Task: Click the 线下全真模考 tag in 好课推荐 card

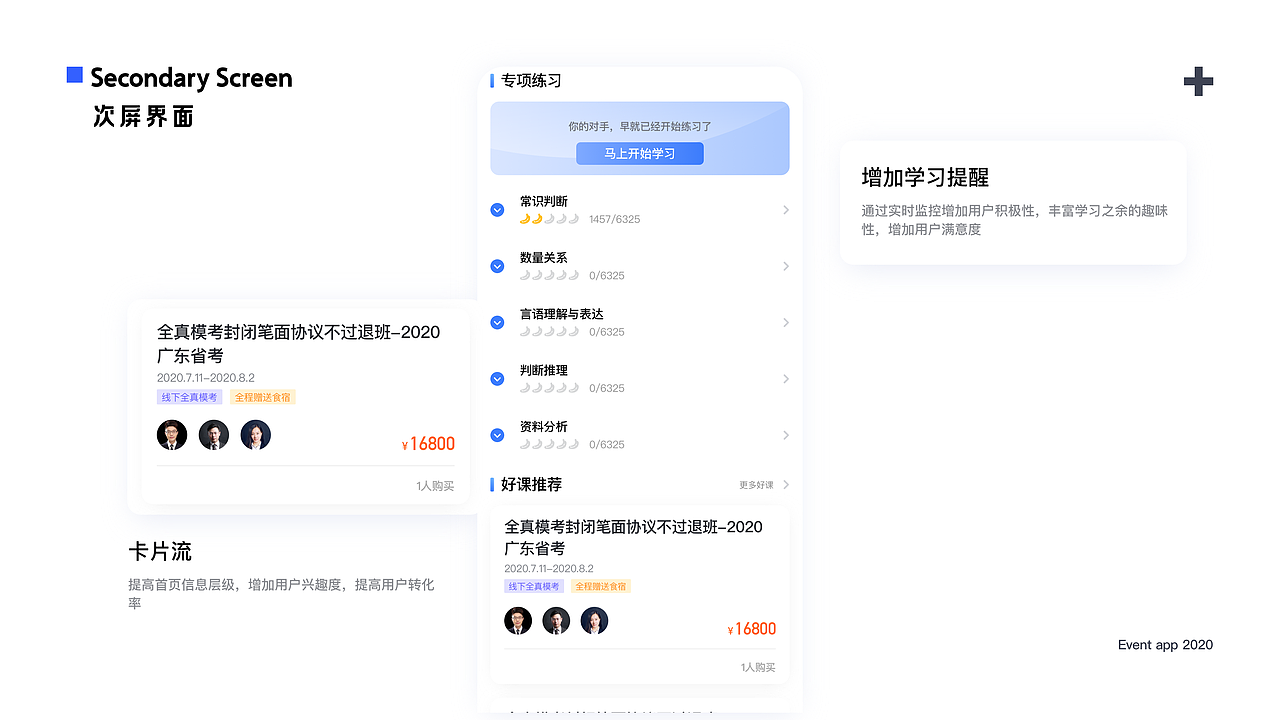Action: 534,586
